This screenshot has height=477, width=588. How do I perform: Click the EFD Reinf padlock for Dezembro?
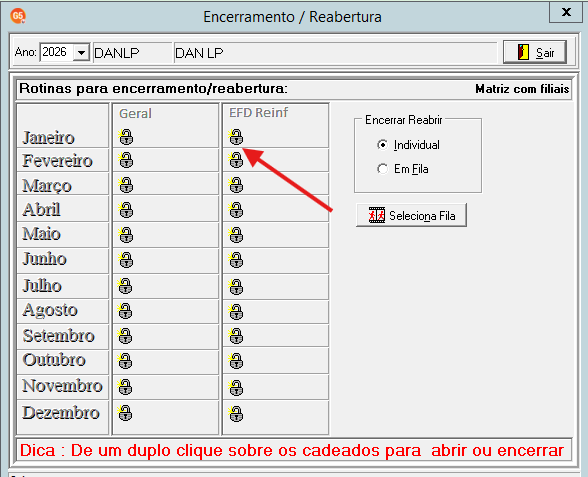click(x=236, y=414)
